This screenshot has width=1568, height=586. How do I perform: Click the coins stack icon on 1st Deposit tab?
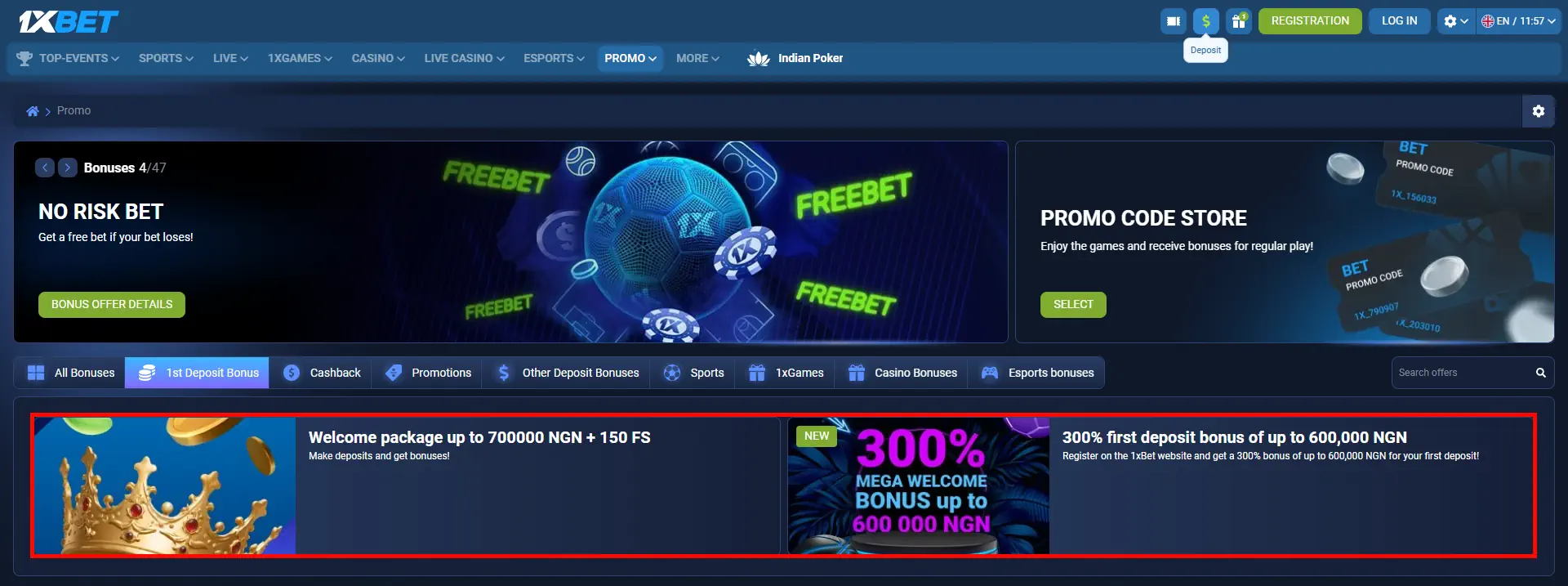pyautogui.click(x=147, y=373)
